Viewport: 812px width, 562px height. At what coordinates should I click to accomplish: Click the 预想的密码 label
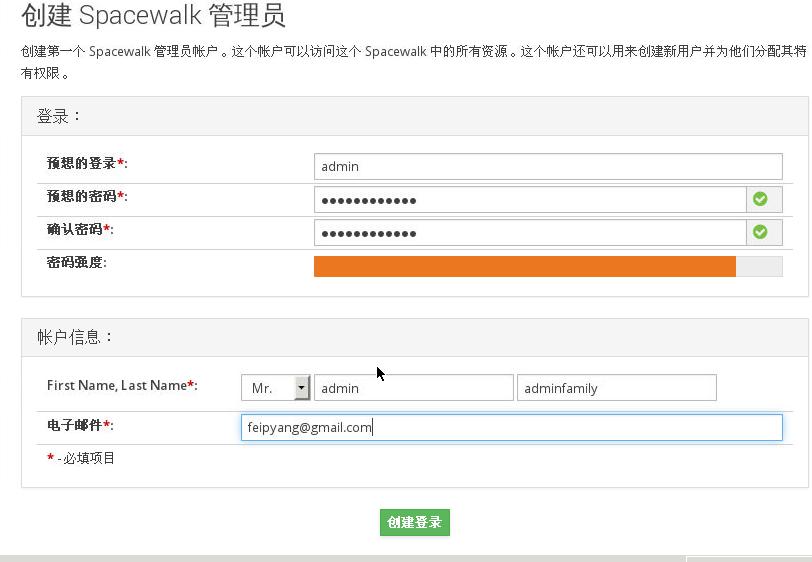point(87,196)
